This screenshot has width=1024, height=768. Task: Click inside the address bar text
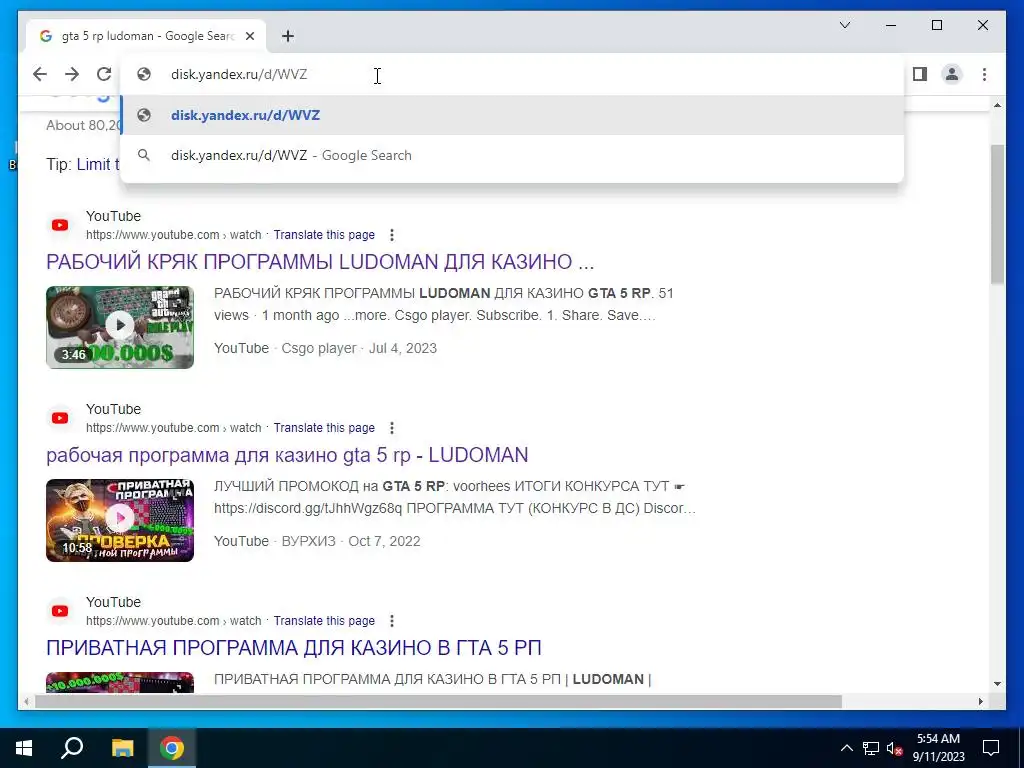[239, 74]
